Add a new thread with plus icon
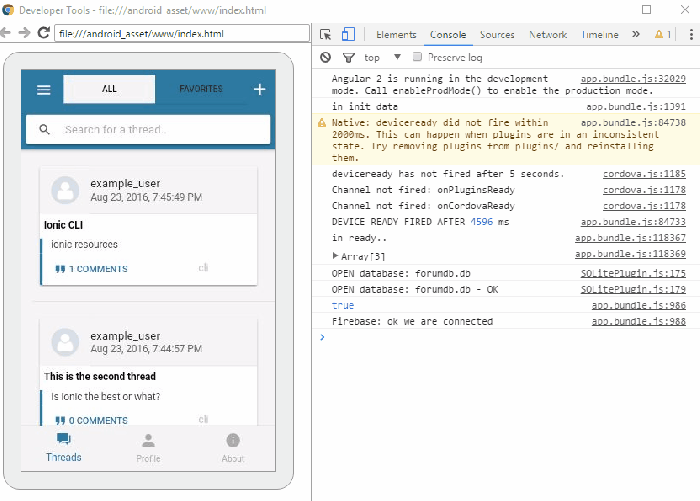 [x=259, y=89]
